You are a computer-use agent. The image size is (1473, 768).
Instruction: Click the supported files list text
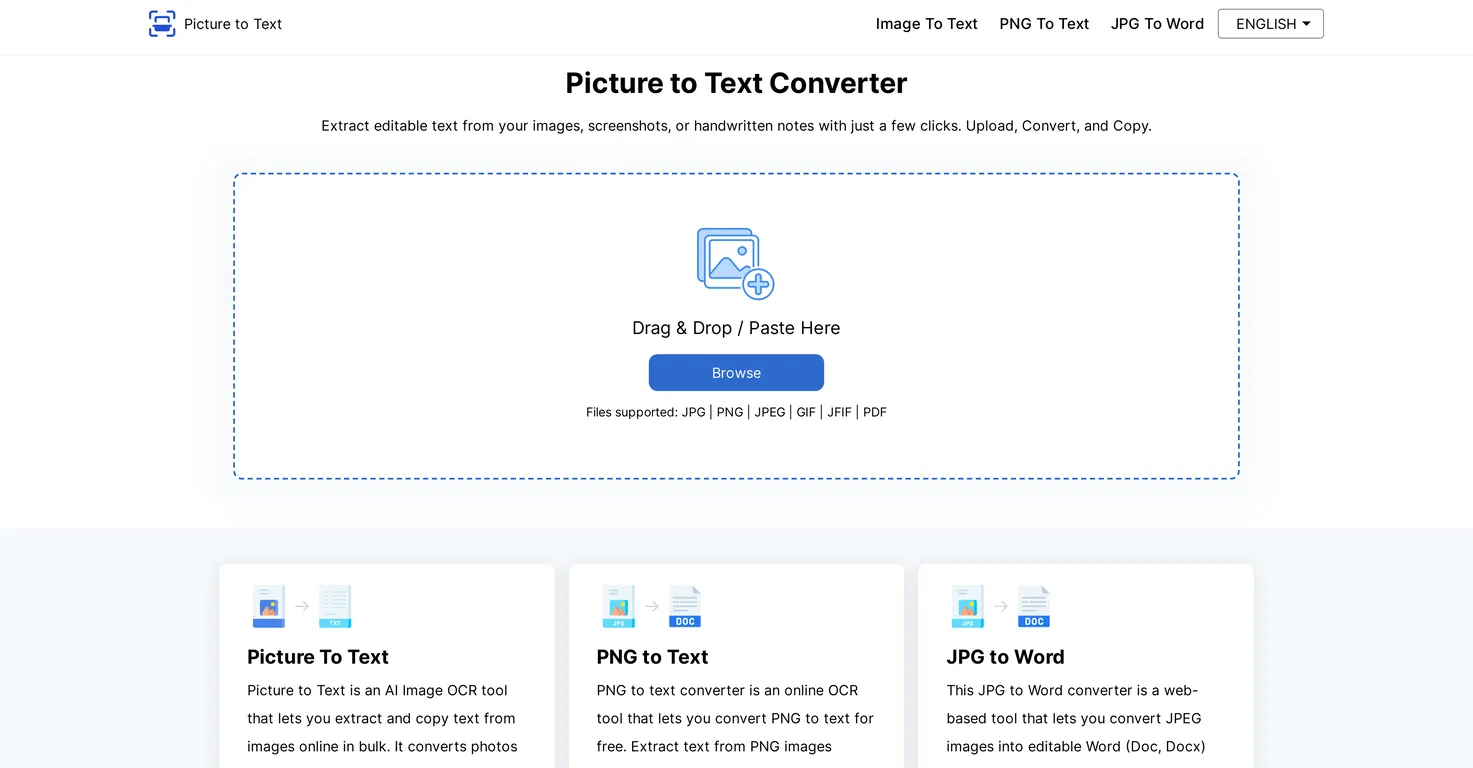[x=736, y=412]
